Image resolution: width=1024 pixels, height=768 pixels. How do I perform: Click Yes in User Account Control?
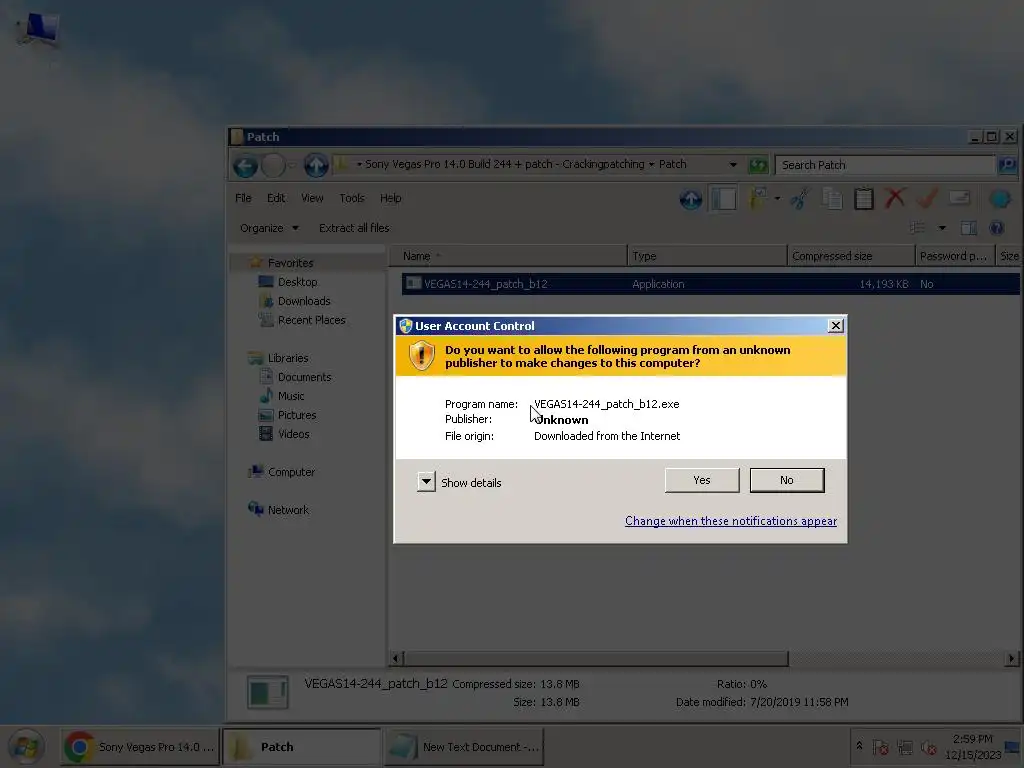(702, 480)
